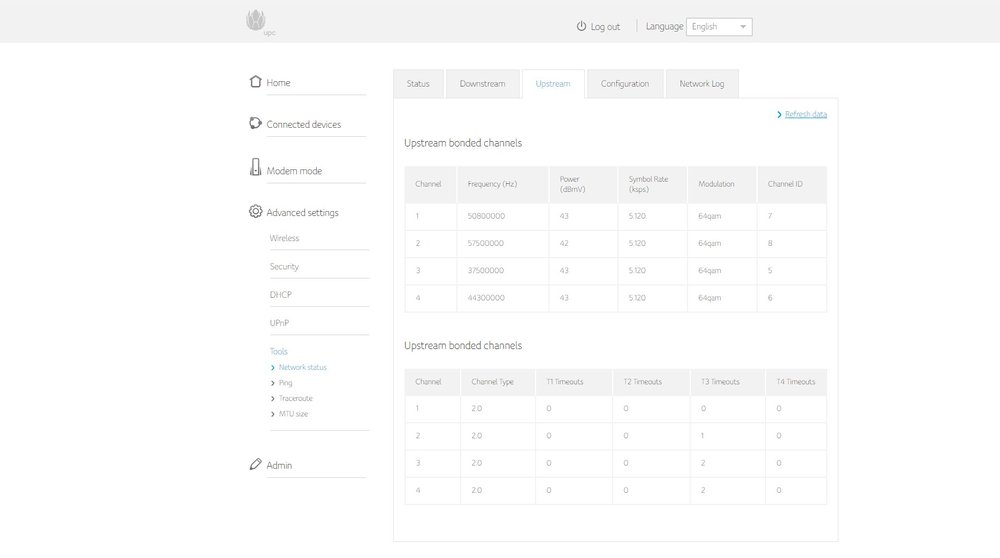Image resolution: width=1000 pixels, height=558 pixels.
Task: Click Channel ID value 5
Action: tap(770, 270)
